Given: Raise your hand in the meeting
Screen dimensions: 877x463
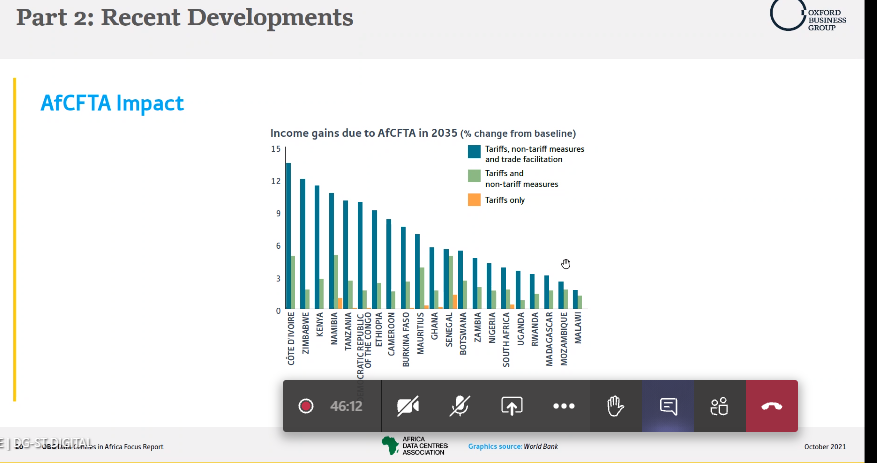Looking at the screenshot, I should pos(616,406).
